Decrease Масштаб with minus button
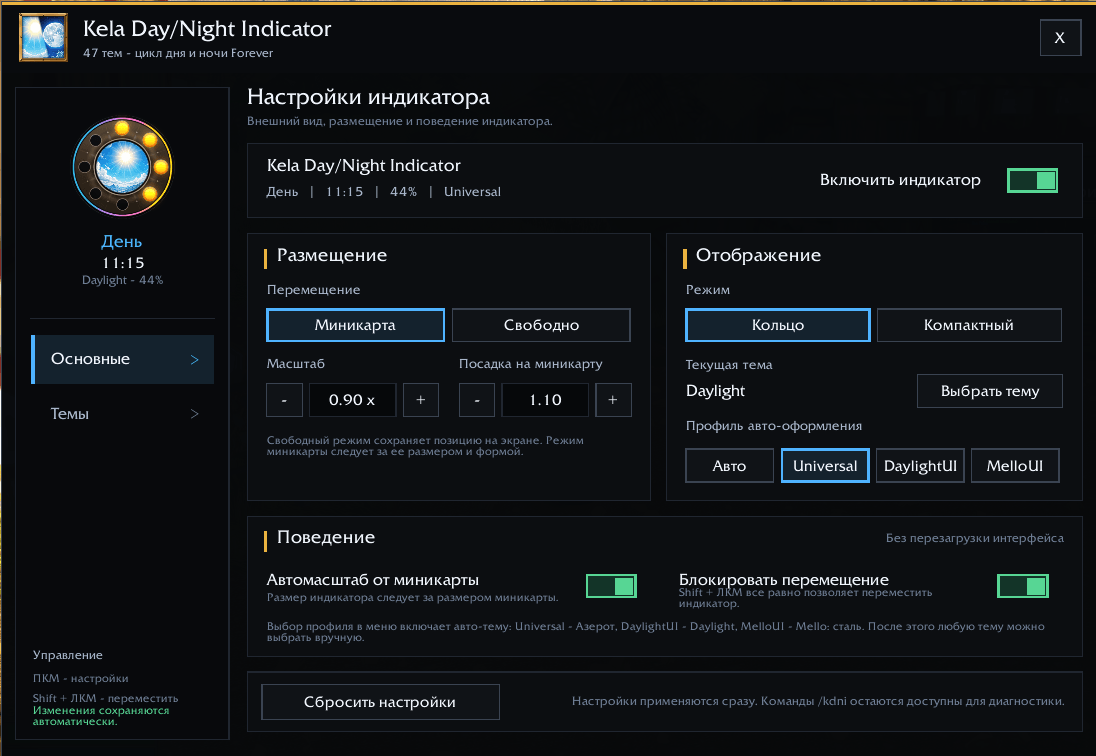 pos(284,400)
